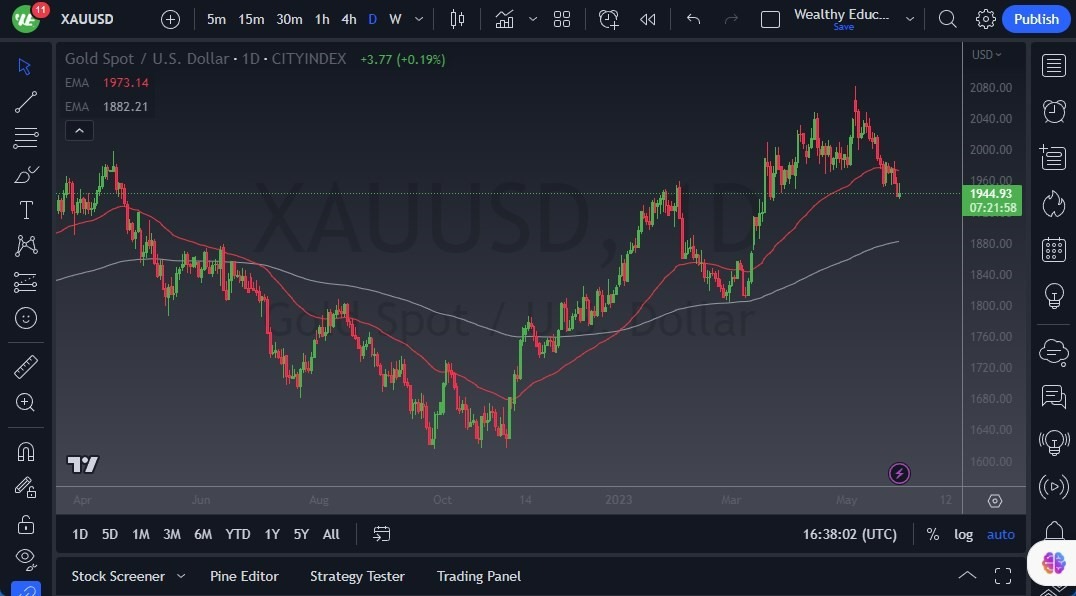This screenshot has height=596, width=1076.
Task: Undo the last action
Action: coord(693,19)
